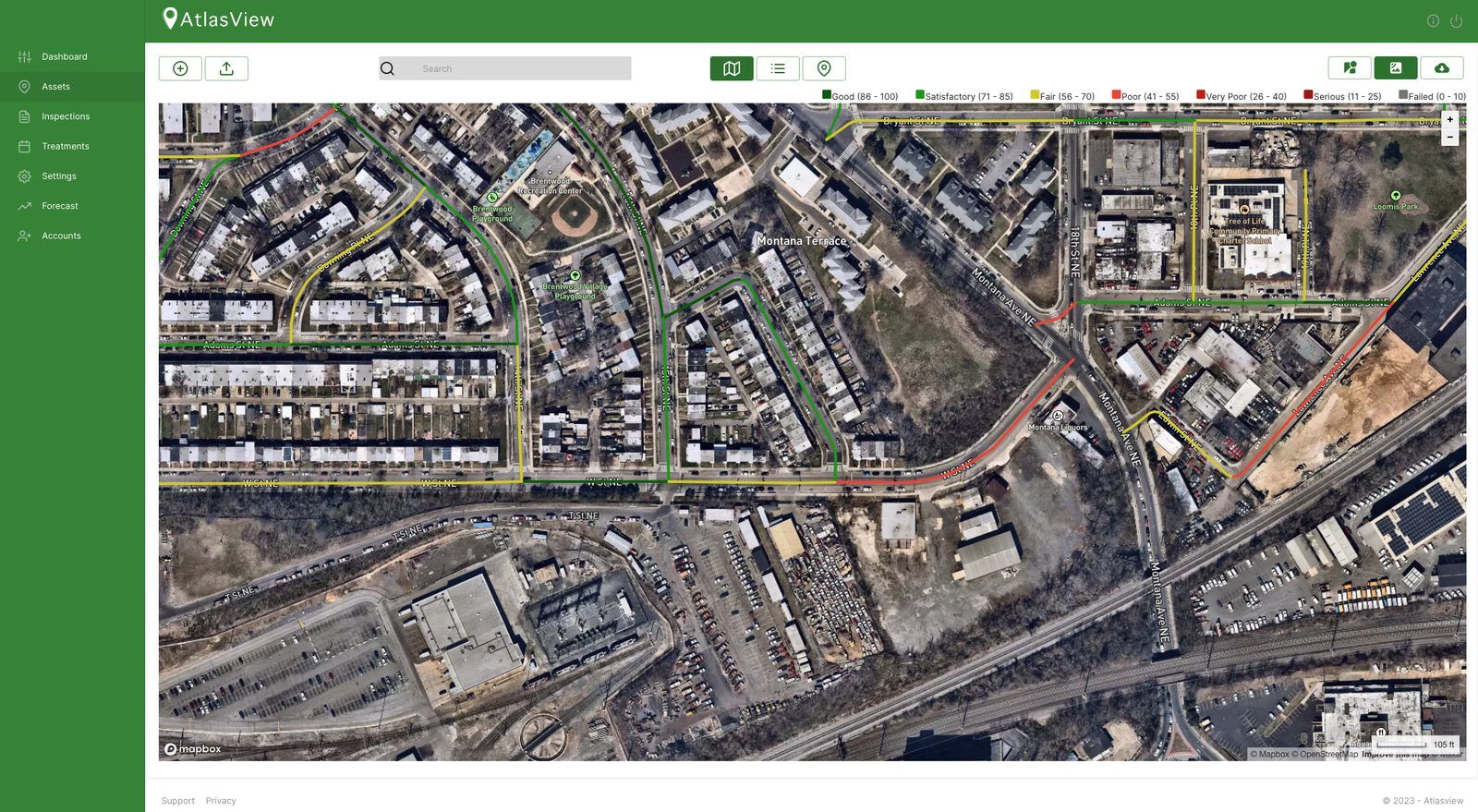1478x812 pixels.
Task: Click the Mapbox logo on map
Action: tap(193, 749)
